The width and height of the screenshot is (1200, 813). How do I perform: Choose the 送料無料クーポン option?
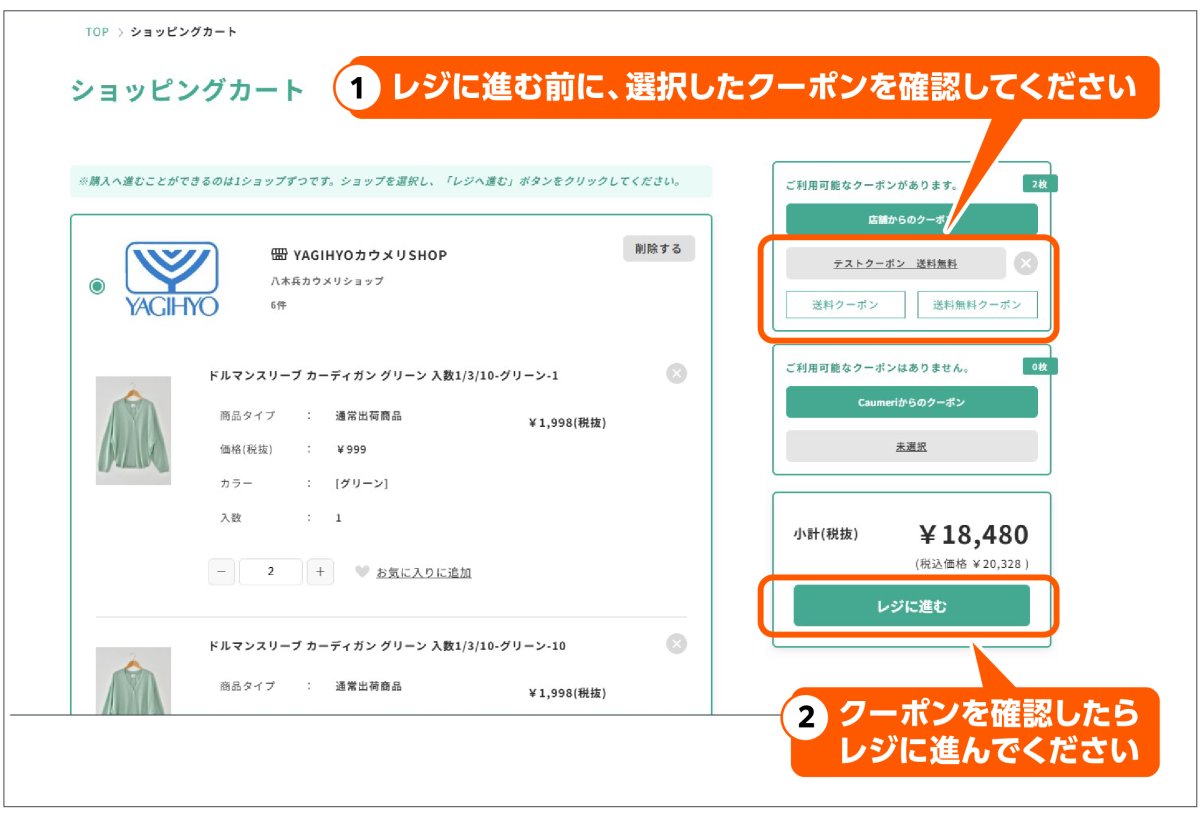977,305
